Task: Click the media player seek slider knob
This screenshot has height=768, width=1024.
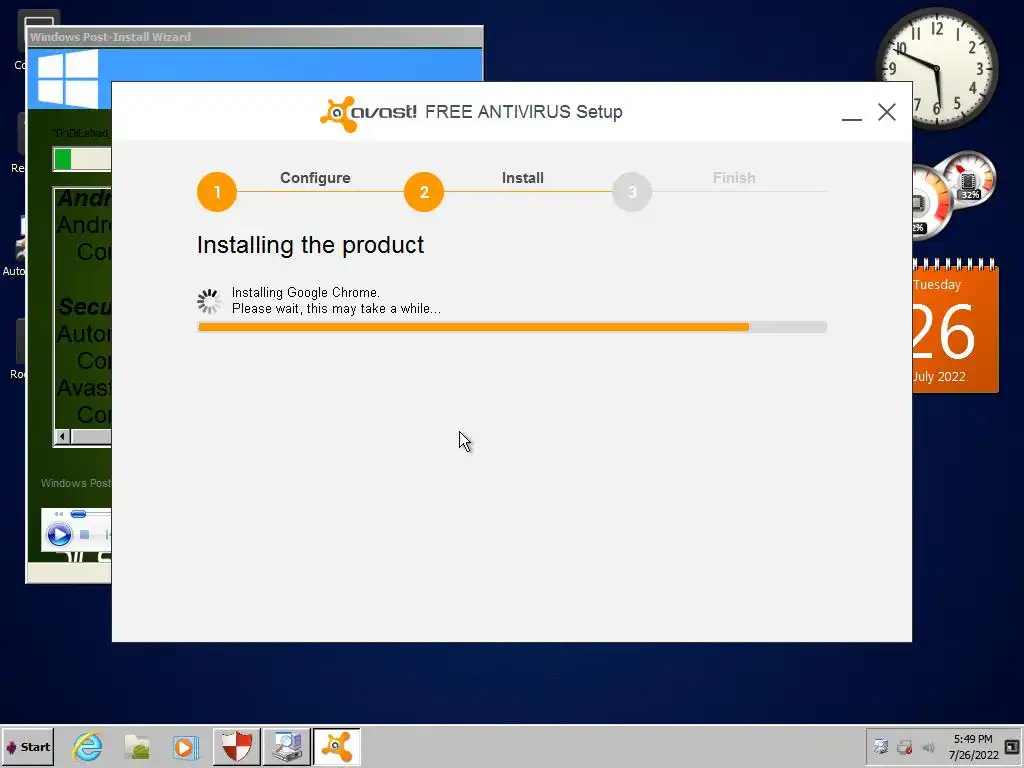Action: point(78,515)
